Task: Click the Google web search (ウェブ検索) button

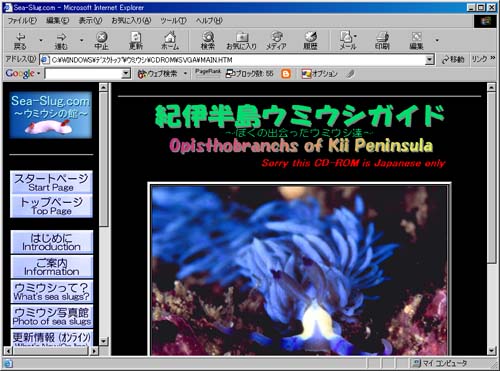Action: click(157, 74)
